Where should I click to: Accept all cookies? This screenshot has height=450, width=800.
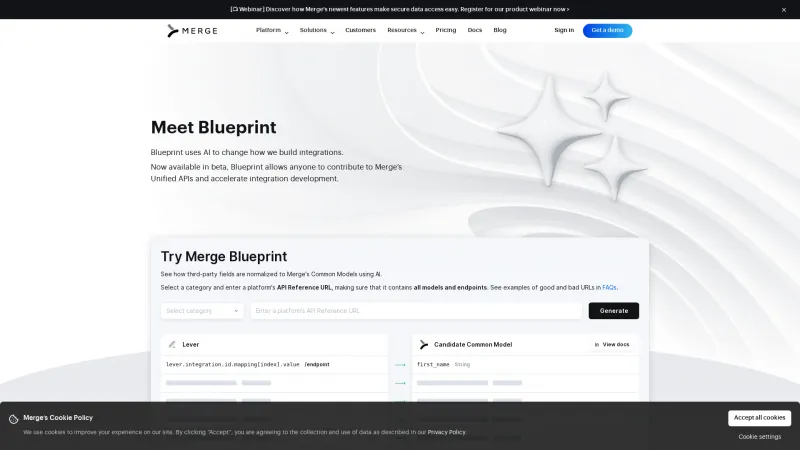(759, 418)
